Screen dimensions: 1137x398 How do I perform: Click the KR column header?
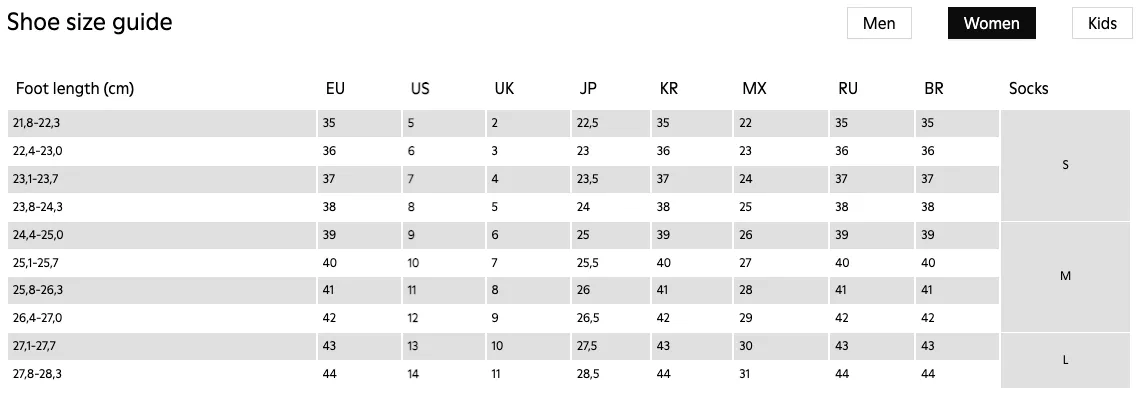pyautogui.click(x=669, y=88)
